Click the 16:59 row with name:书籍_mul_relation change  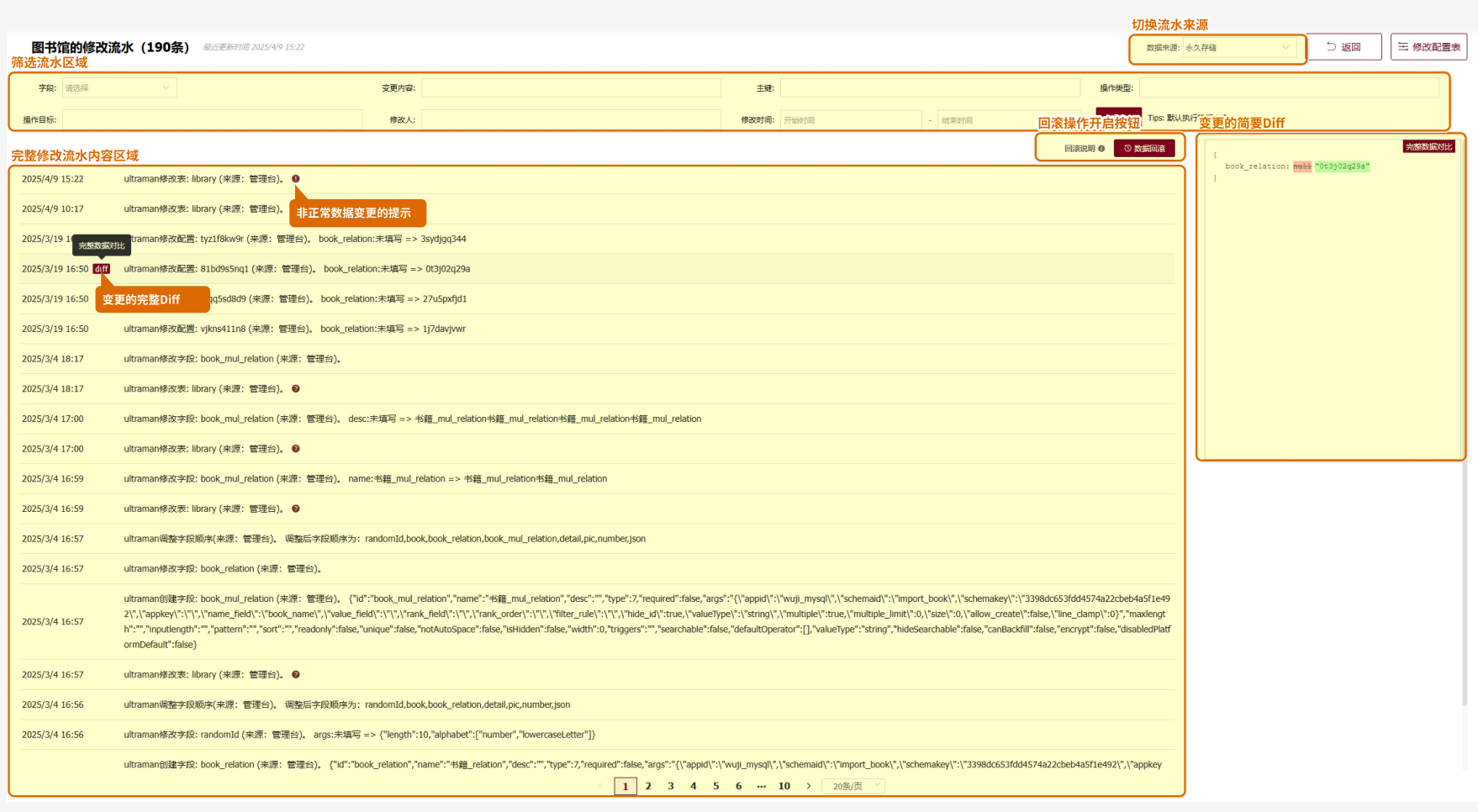coord(597,479)
